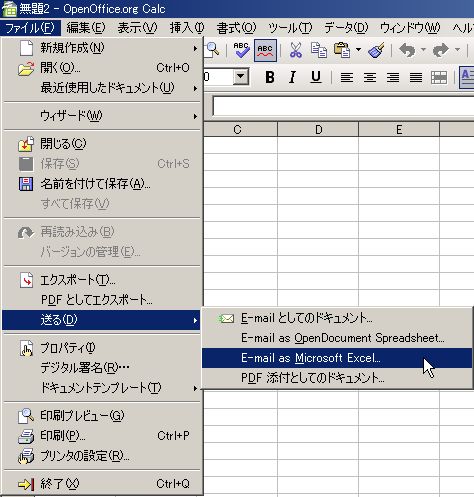
Task: Justify text alignment
Action: [416, 78]
